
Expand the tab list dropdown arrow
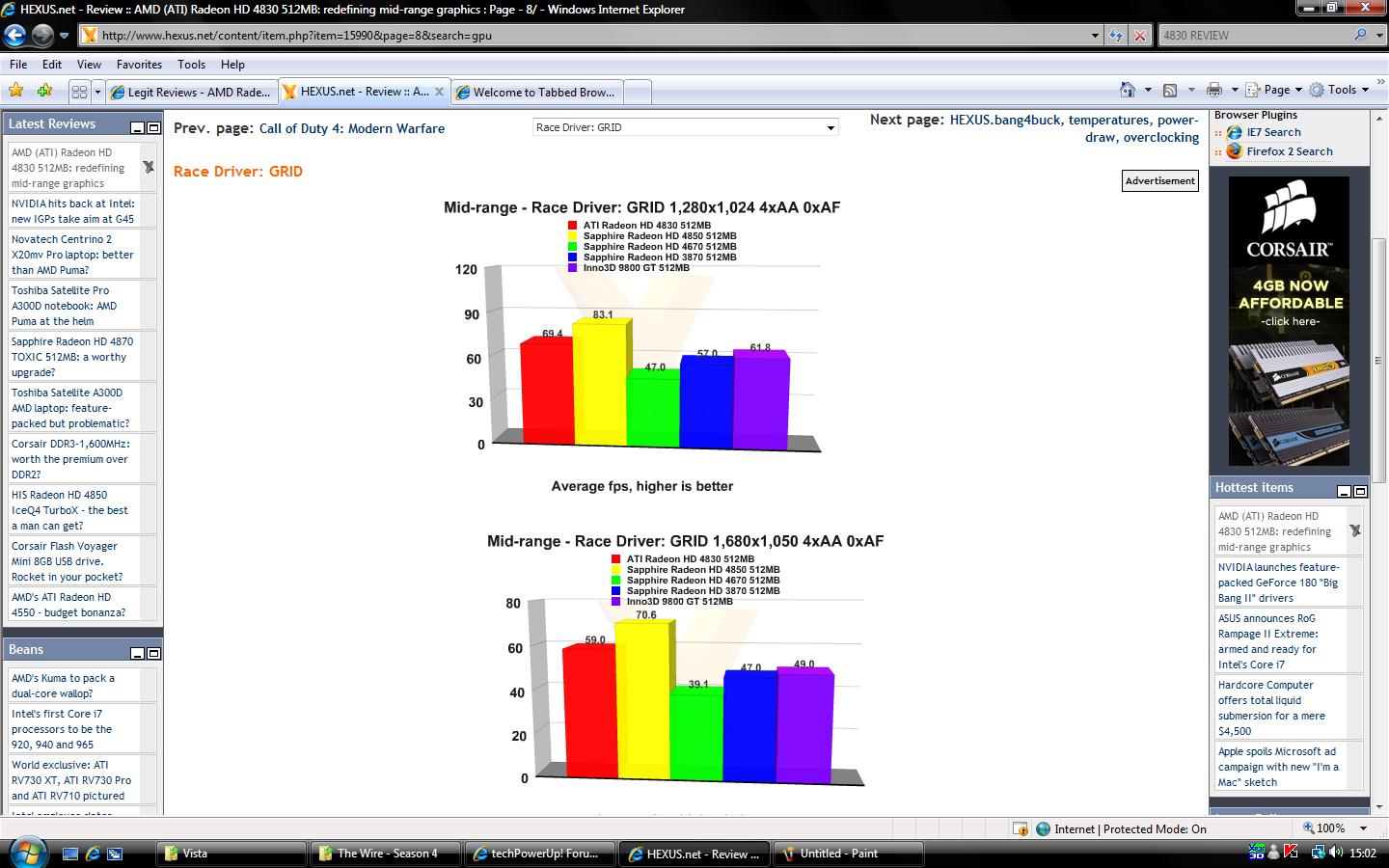[x=97, y=93]
